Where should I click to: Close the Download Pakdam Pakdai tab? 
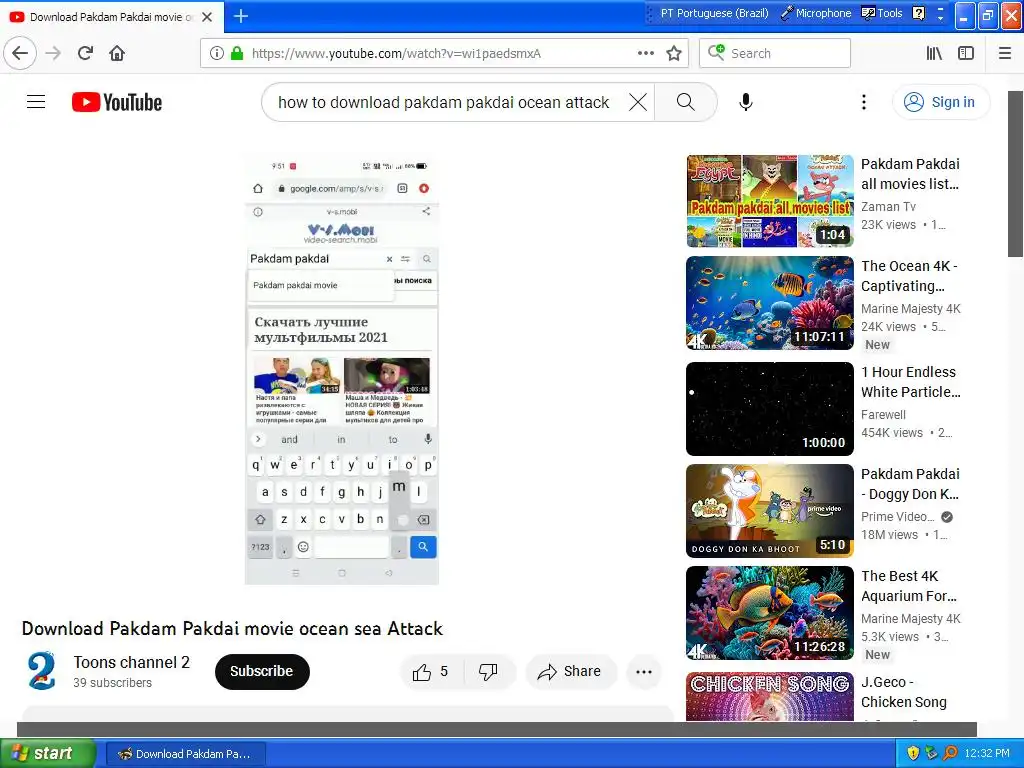point(207,17)
